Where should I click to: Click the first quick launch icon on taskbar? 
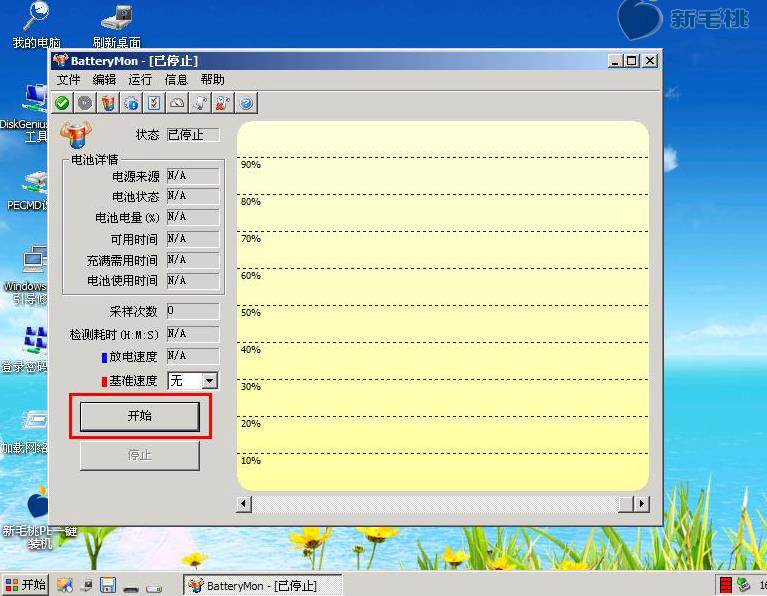point(65,585)
